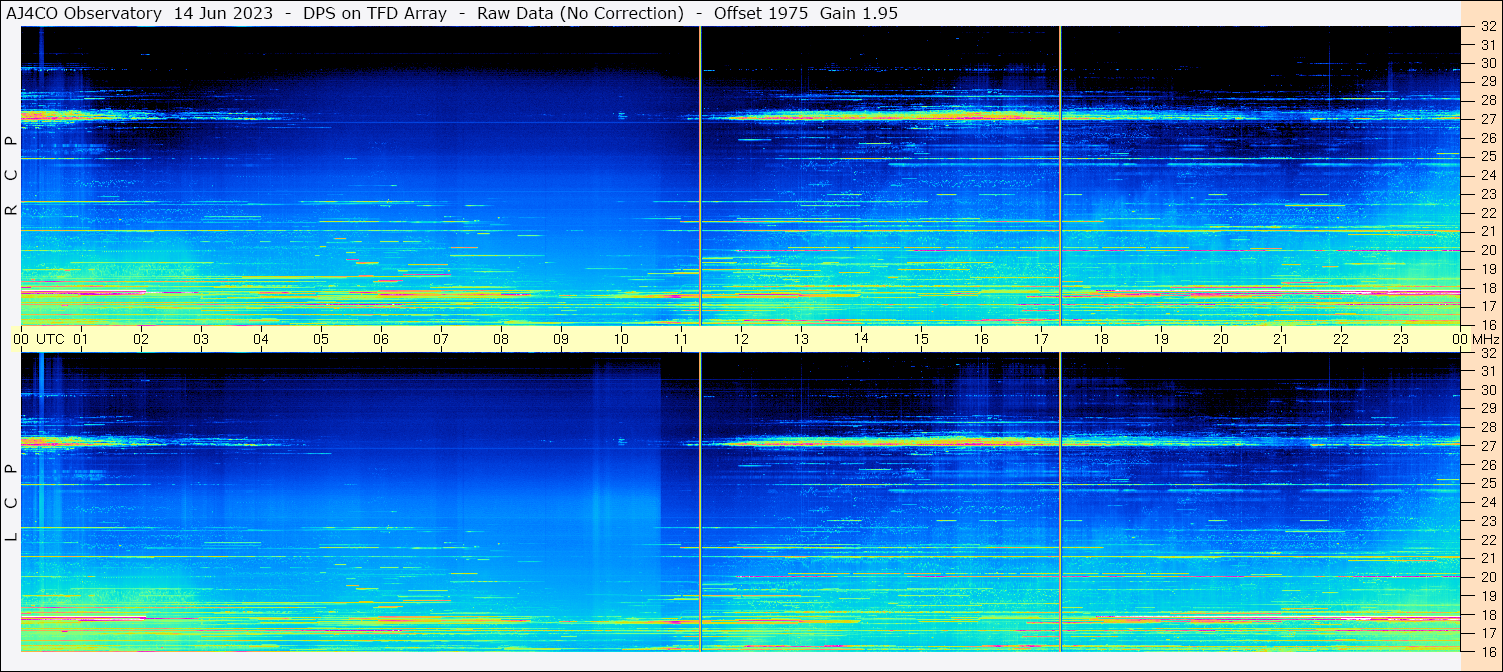Click the Gain 1.95 value in the header
The width and height of the screenshot is (1503, 672).
pyautogui.click(x=859, y=13)
